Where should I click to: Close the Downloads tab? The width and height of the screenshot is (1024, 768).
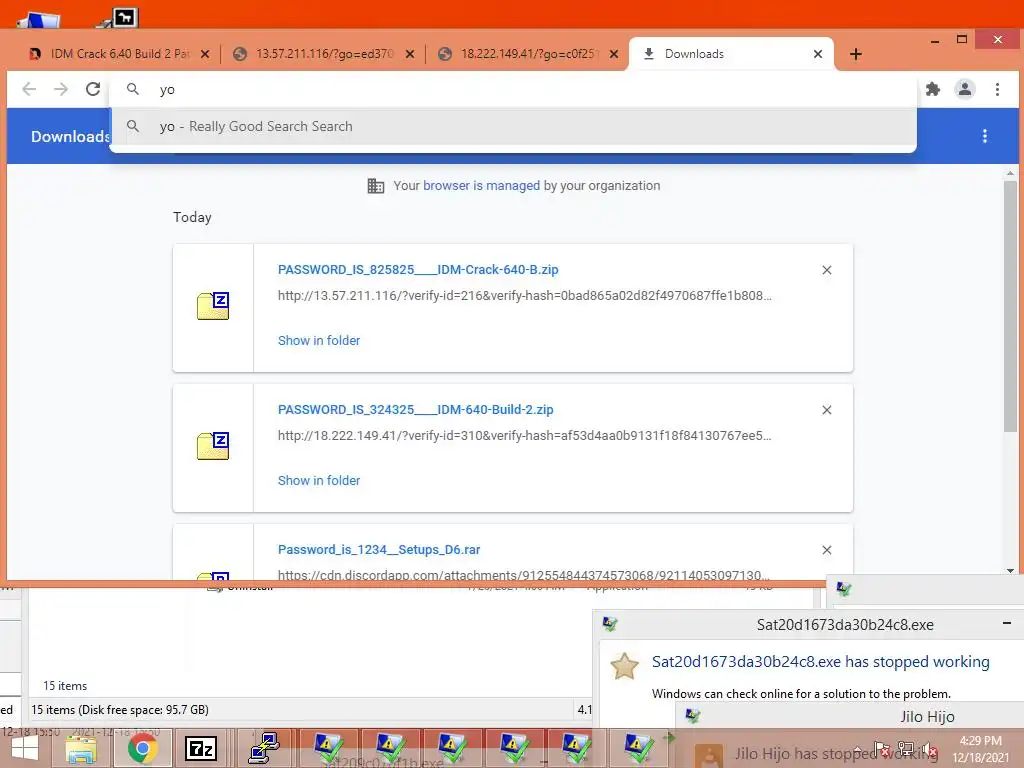click(818, 54)
